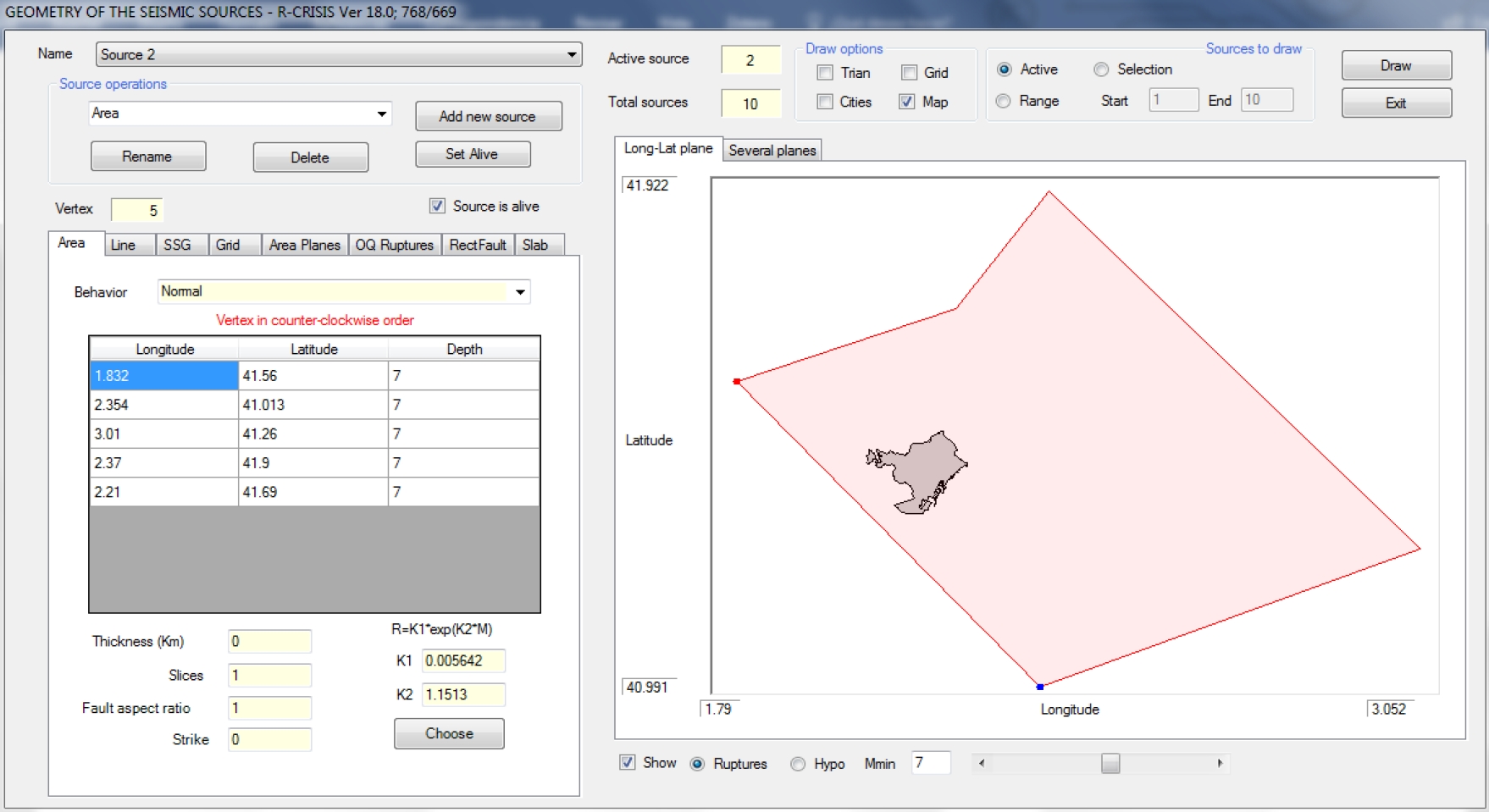This screenshot has height=812, width=1489.
Task: Uncheck the Map draw option
Action: 907,102
